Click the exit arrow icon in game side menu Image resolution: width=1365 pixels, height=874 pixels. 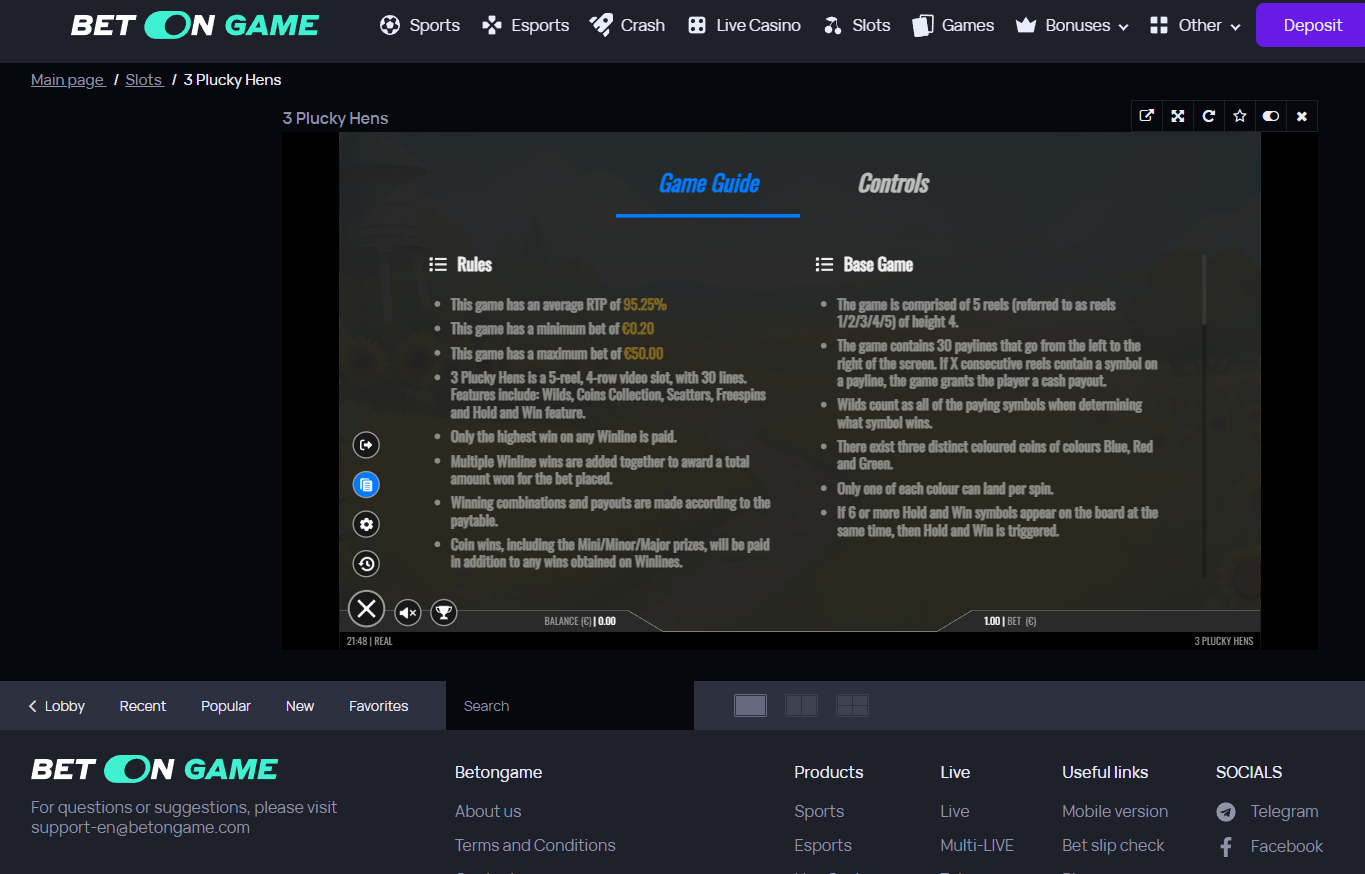366,445
